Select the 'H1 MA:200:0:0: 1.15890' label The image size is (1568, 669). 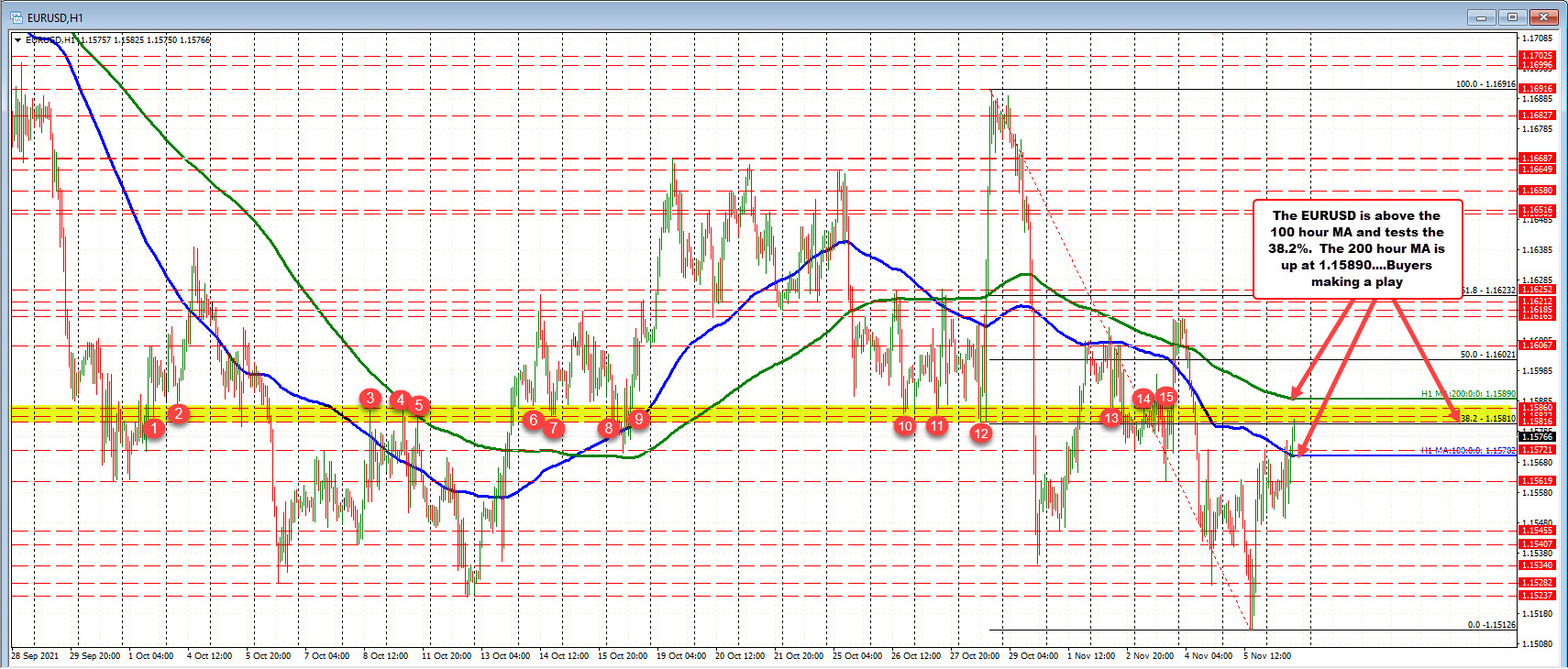tap(1468, 394)
